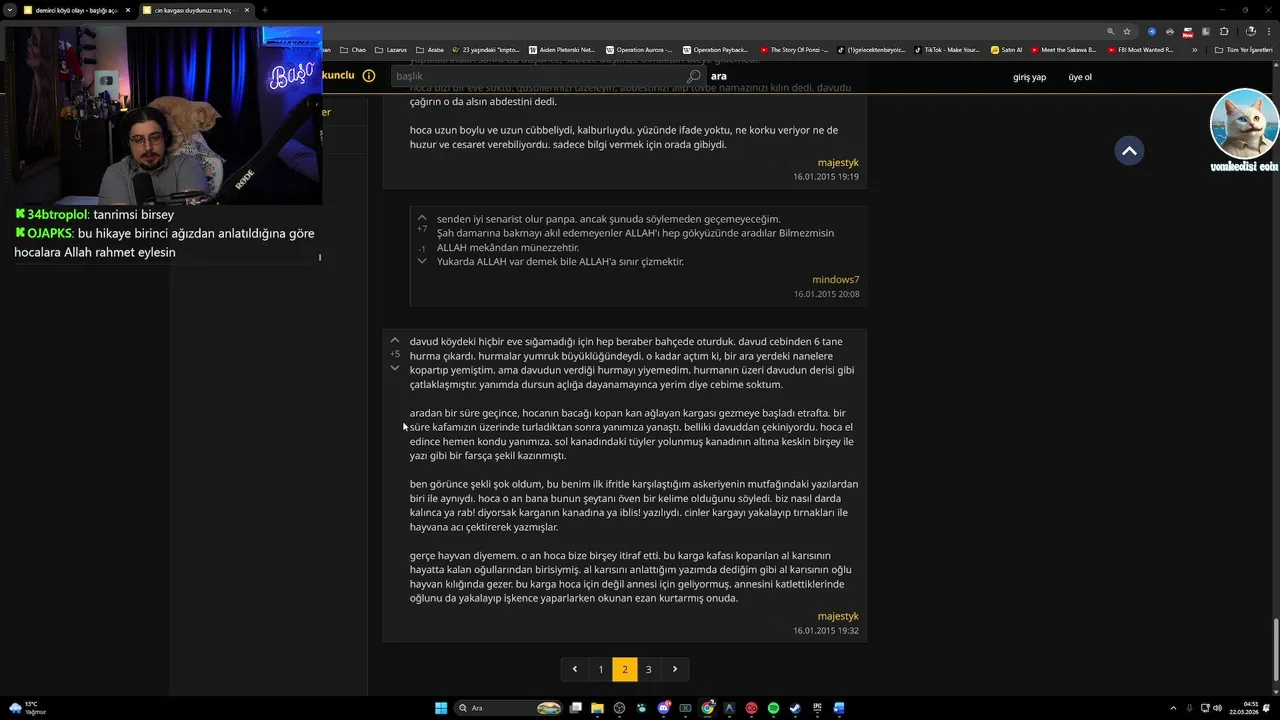This screenshot has width=1280, height=720.
Task: Open the Chao bookmarks folder
Action: pyautogui.click(x=353, y=50)
